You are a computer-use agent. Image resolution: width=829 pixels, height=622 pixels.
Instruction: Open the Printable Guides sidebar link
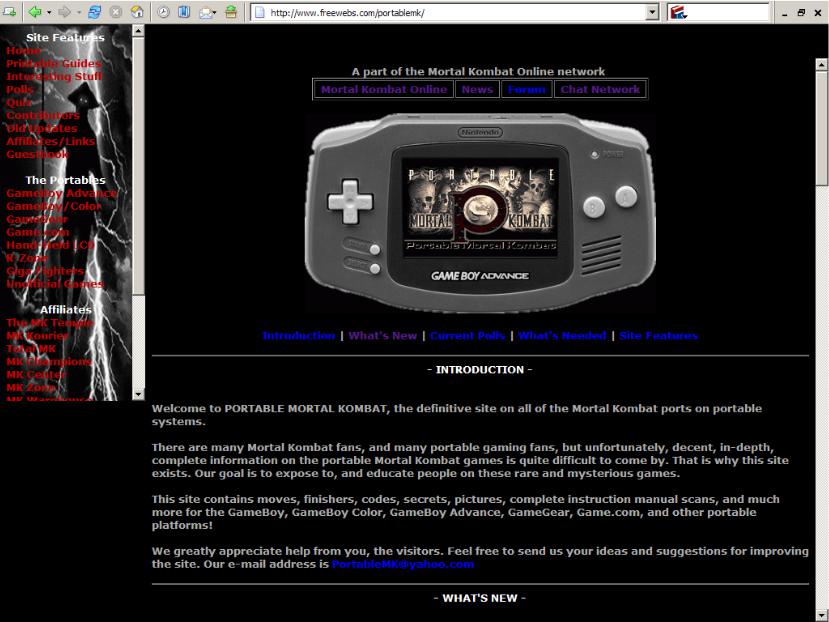coord(54,63)
